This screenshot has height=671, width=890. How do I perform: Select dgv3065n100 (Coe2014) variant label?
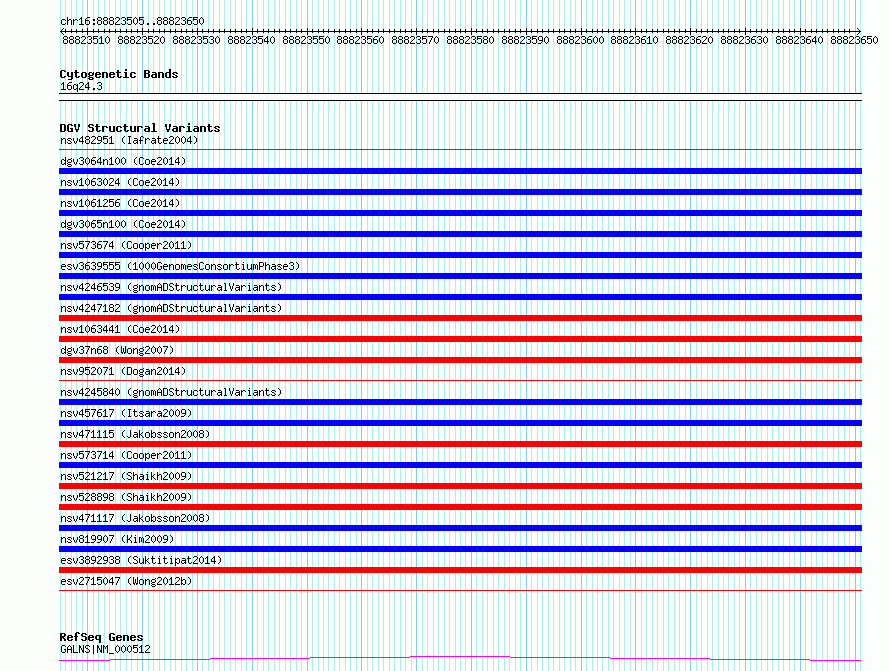(x=123, y=224)
